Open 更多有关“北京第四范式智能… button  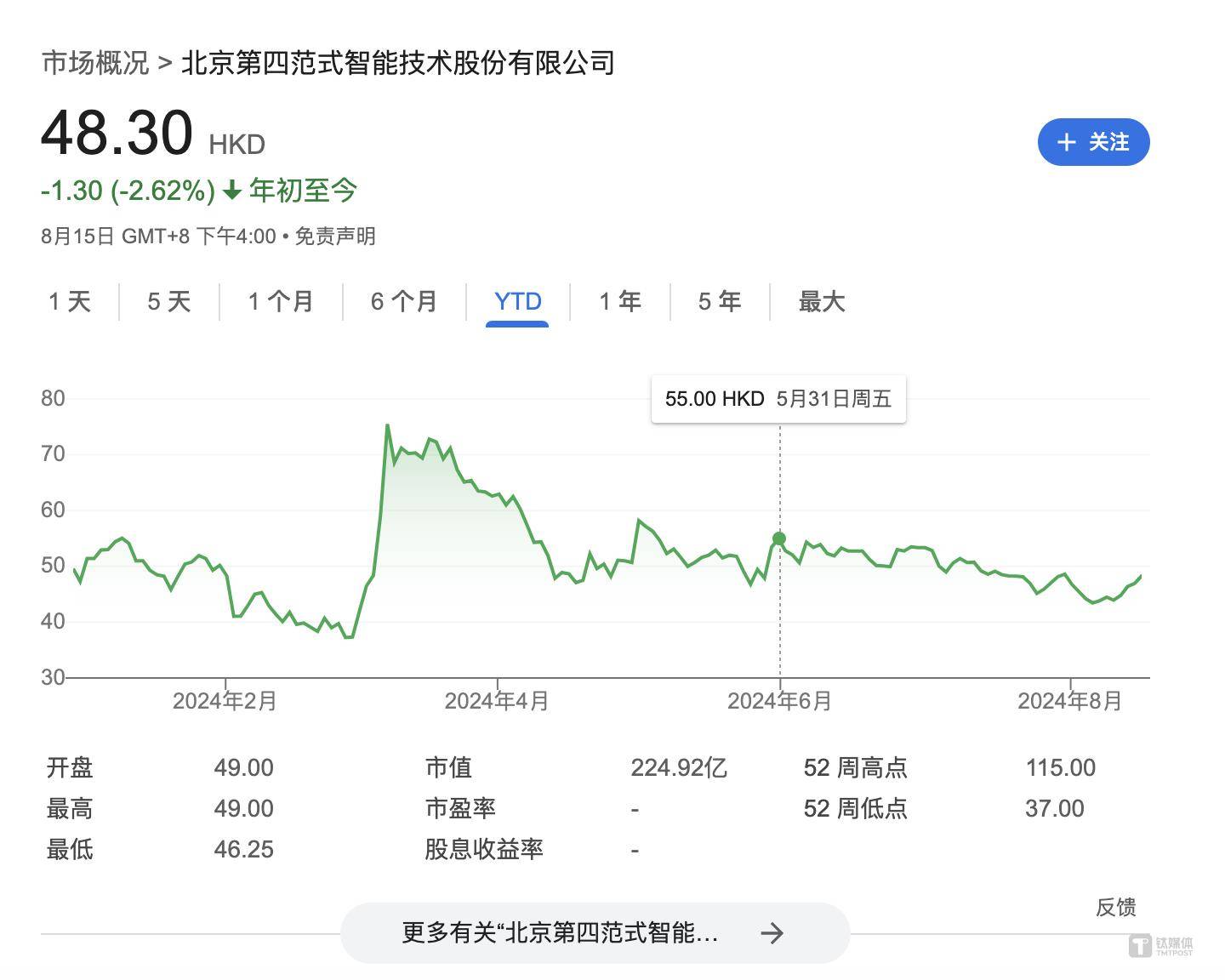tap(595, 933)
